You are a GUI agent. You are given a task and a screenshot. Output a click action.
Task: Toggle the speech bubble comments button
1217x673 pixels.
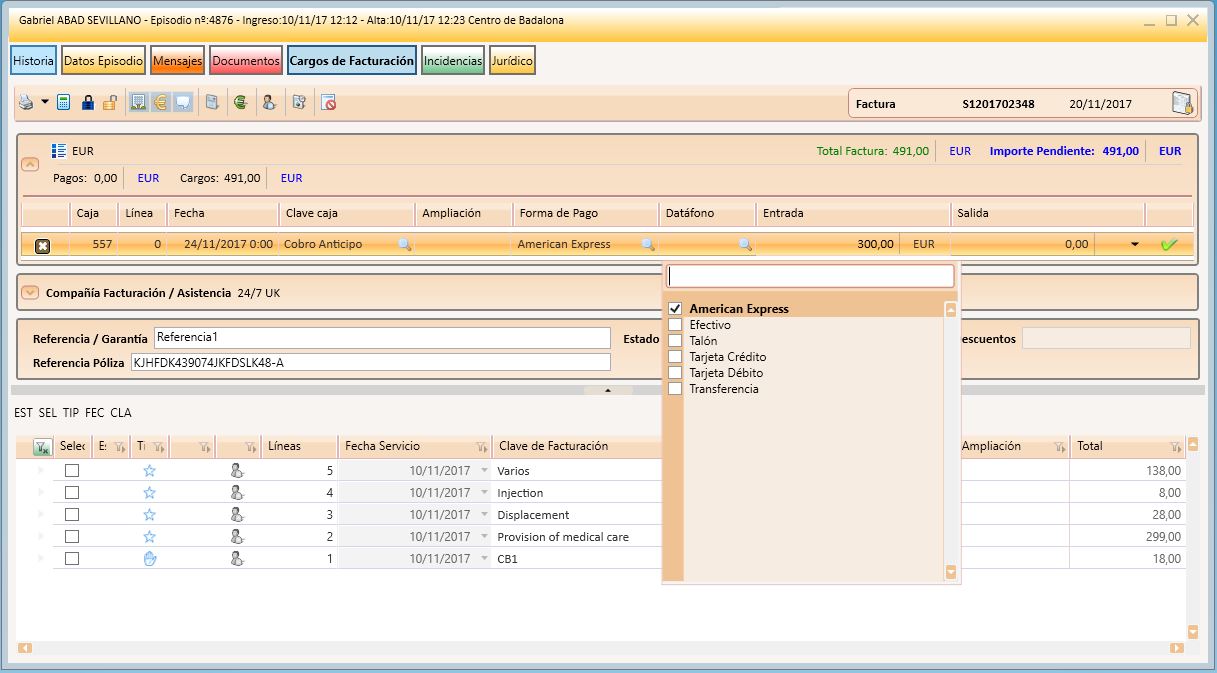click(183, 102)
